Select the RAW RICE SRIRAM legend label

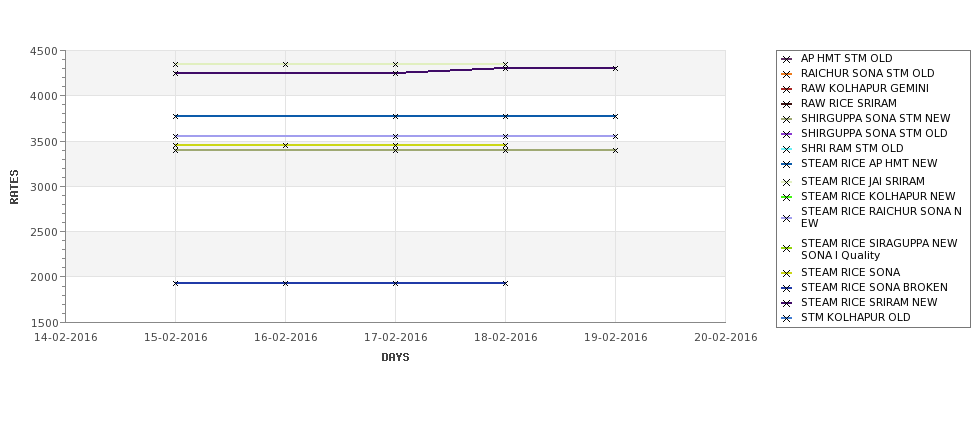pos(849,103)
